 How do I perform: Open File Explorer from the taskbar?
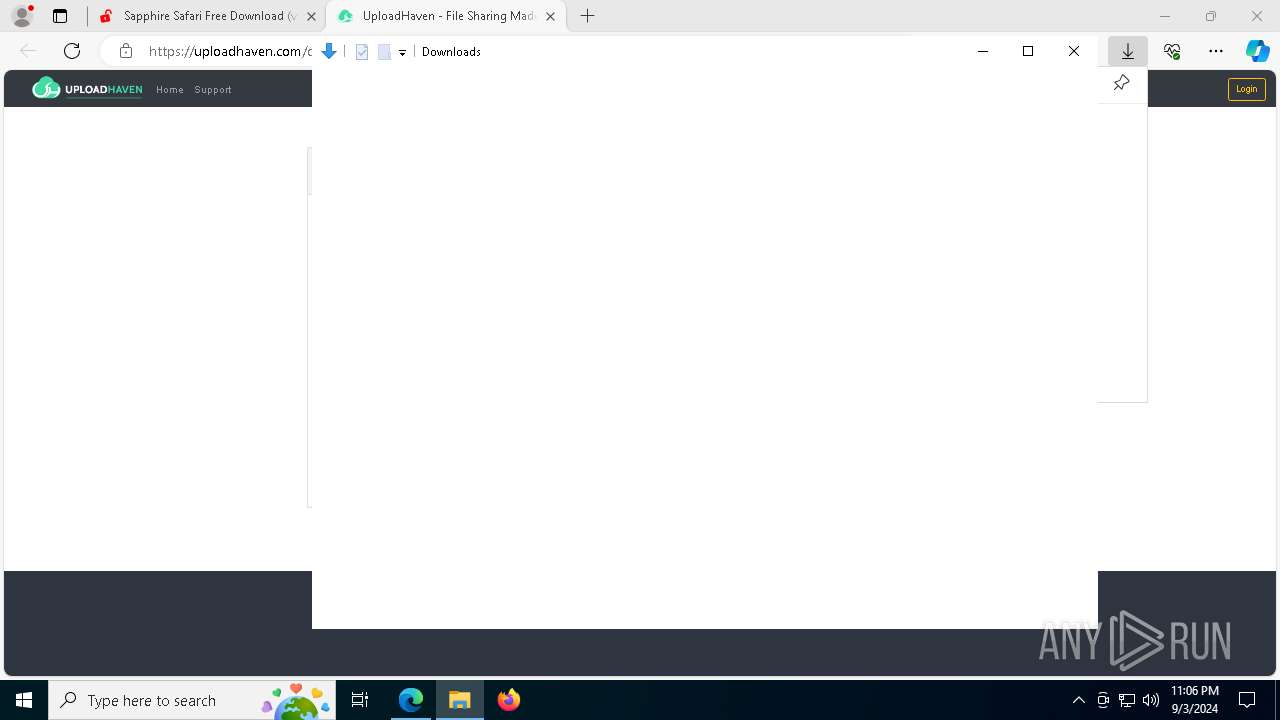tap(459, 700)
